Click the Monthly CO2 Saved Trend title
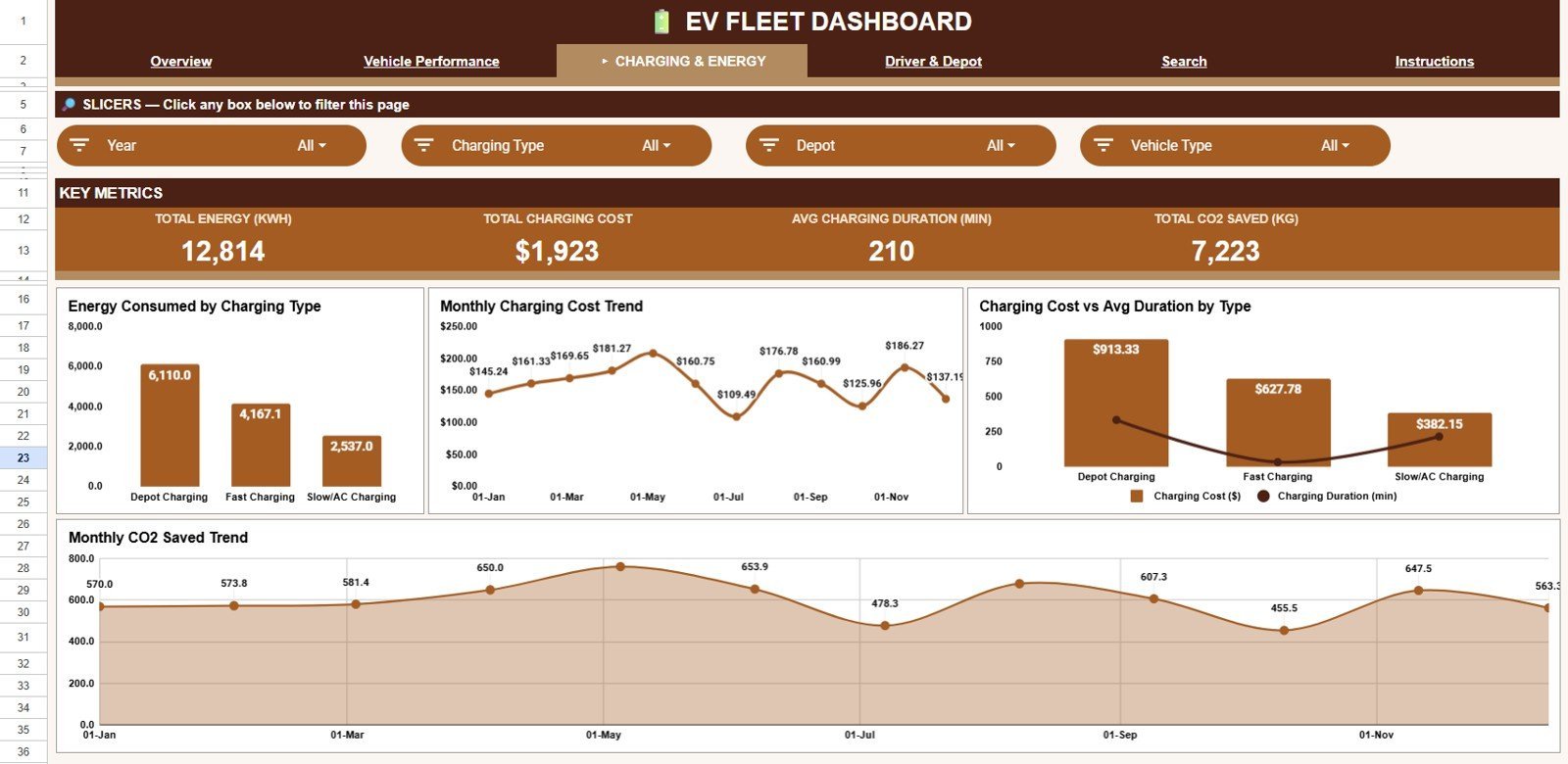The width and height of the screenshot is (1568, 764). (158, 537)
